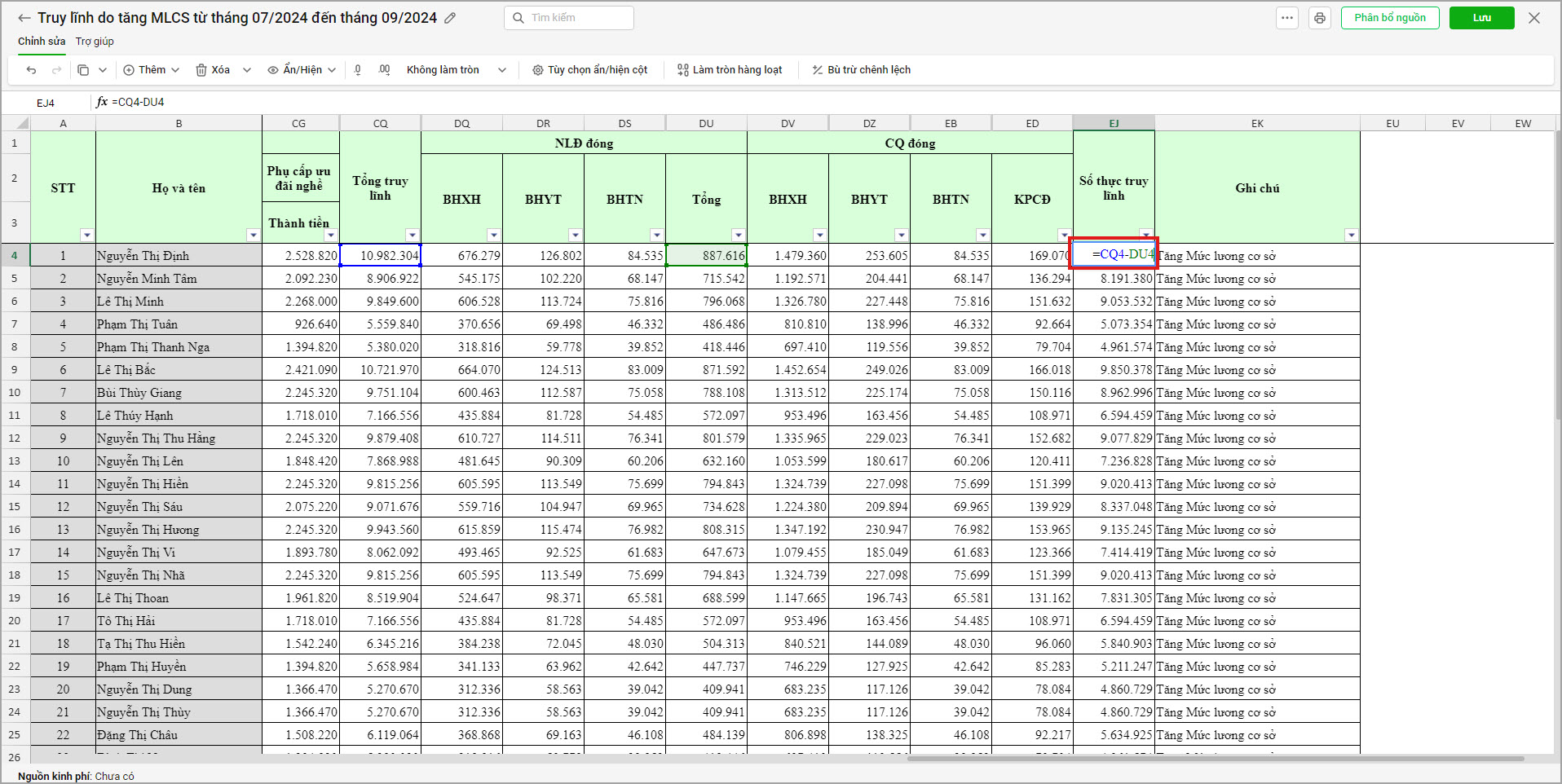1562x784 pixels.
Task: Open the BHYT filter under NLĐ đóng
Action: click(x=576, y=236)
